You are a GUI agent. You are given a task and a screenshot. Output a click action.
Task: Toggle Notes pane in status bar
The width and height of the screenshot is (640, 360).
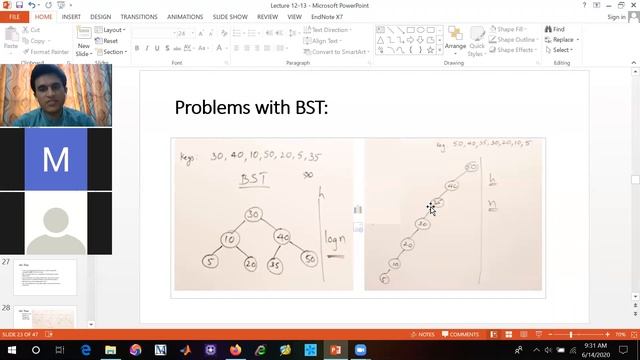[x=422, y=334]
